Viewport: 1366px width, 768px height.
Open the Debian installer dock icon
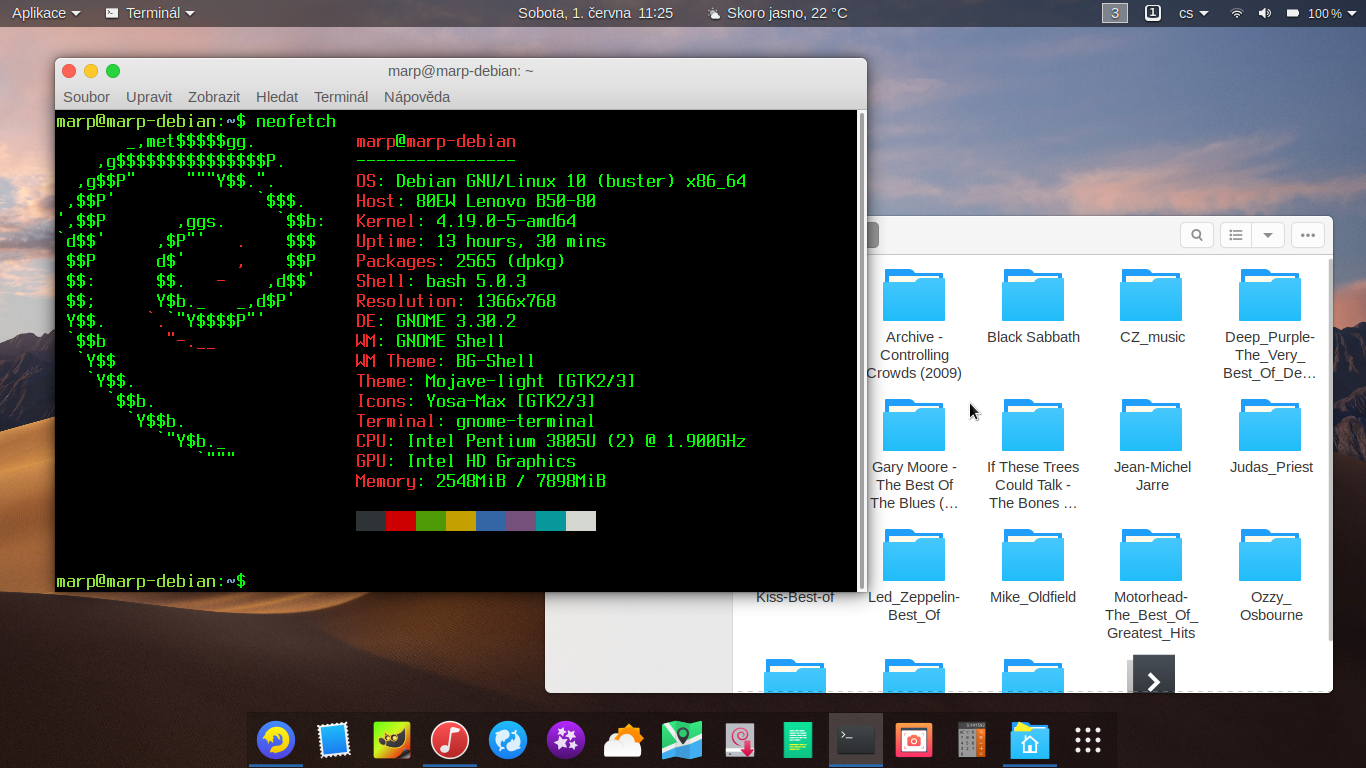(739, 740)
